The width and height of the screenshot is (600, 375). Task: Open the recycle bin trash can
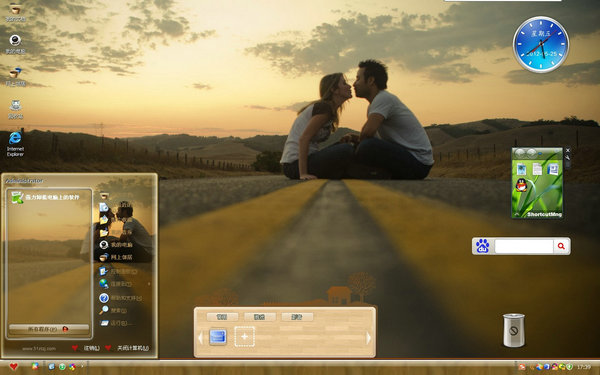514,330
